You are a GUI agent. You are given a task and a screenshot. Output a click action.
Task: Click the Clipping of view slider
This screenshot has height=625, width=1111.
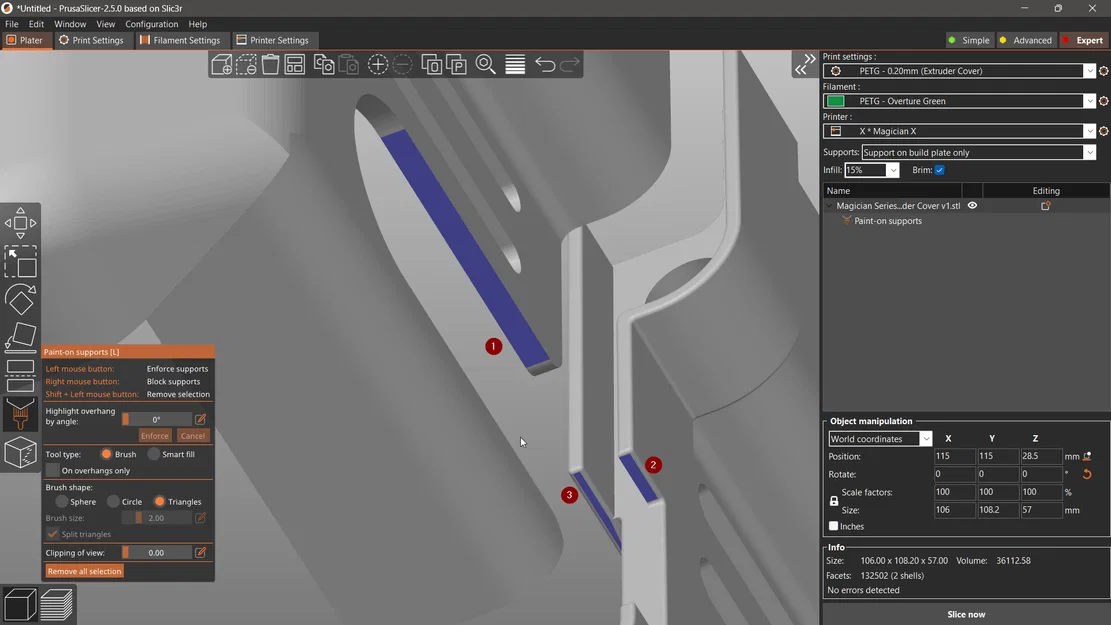pos(157,553)
